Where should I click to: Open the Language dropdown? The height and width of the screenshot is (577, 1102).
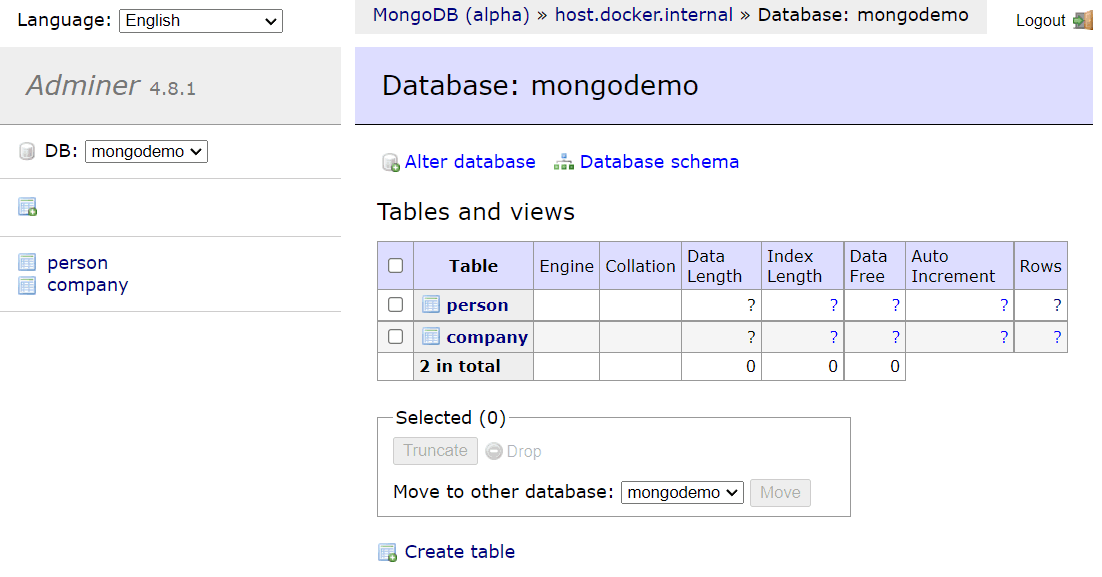tap(200, 21)
